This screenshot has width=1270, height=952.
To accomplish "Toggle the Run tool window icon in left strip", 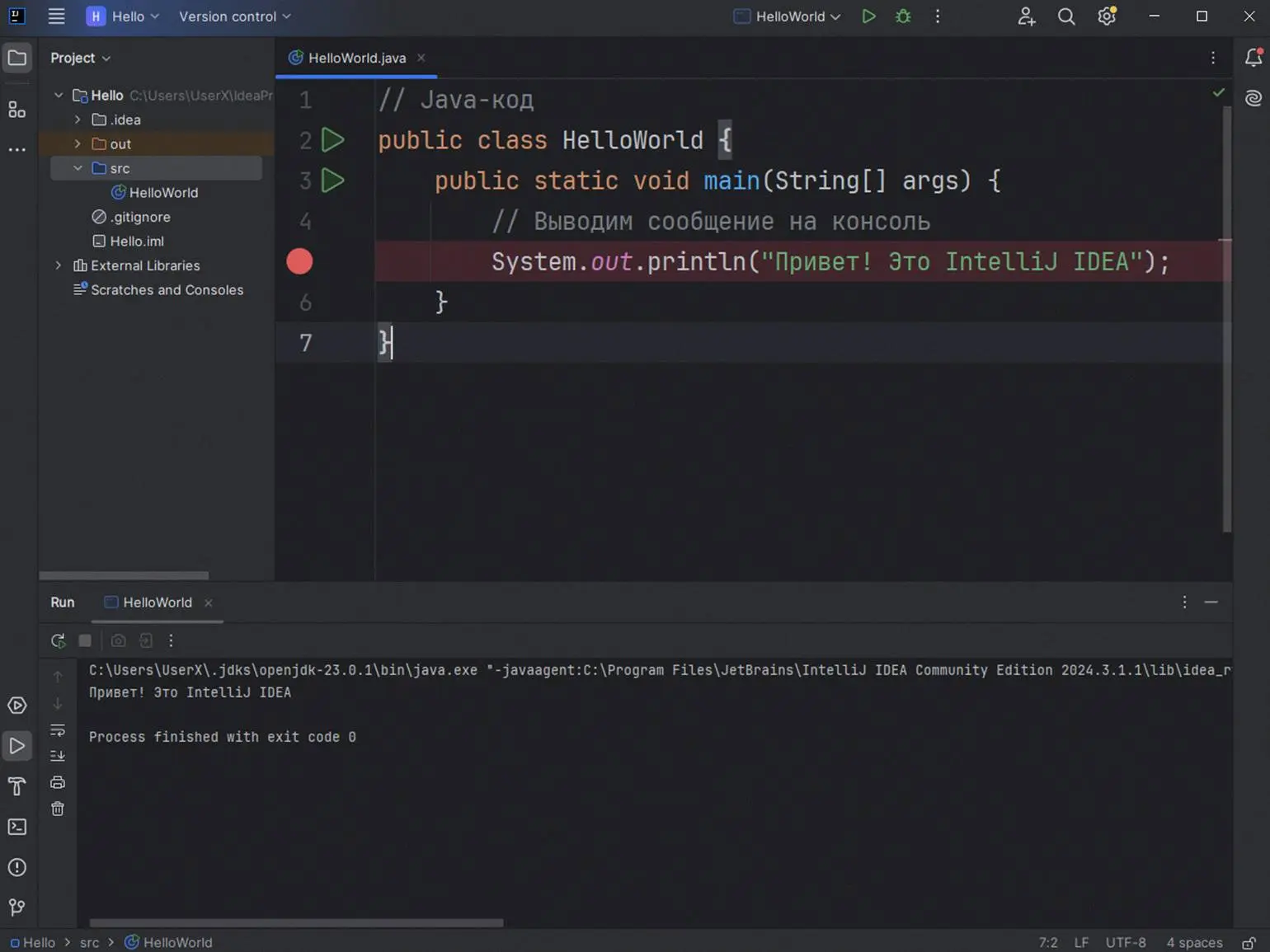I will (x=16, y=746).
